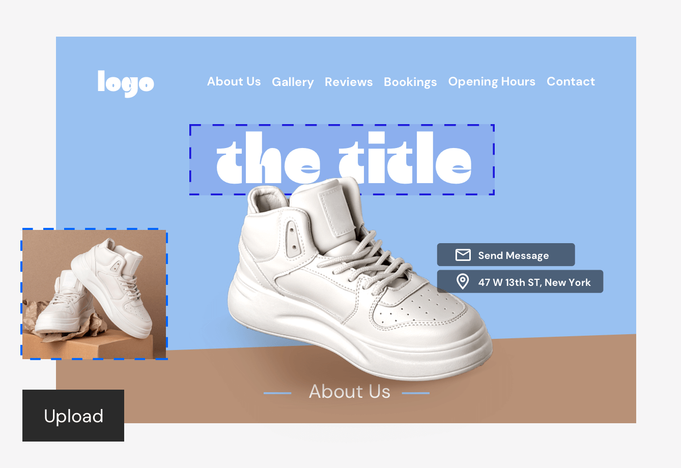Click the About Us heading at bottom

click(349, 392)
